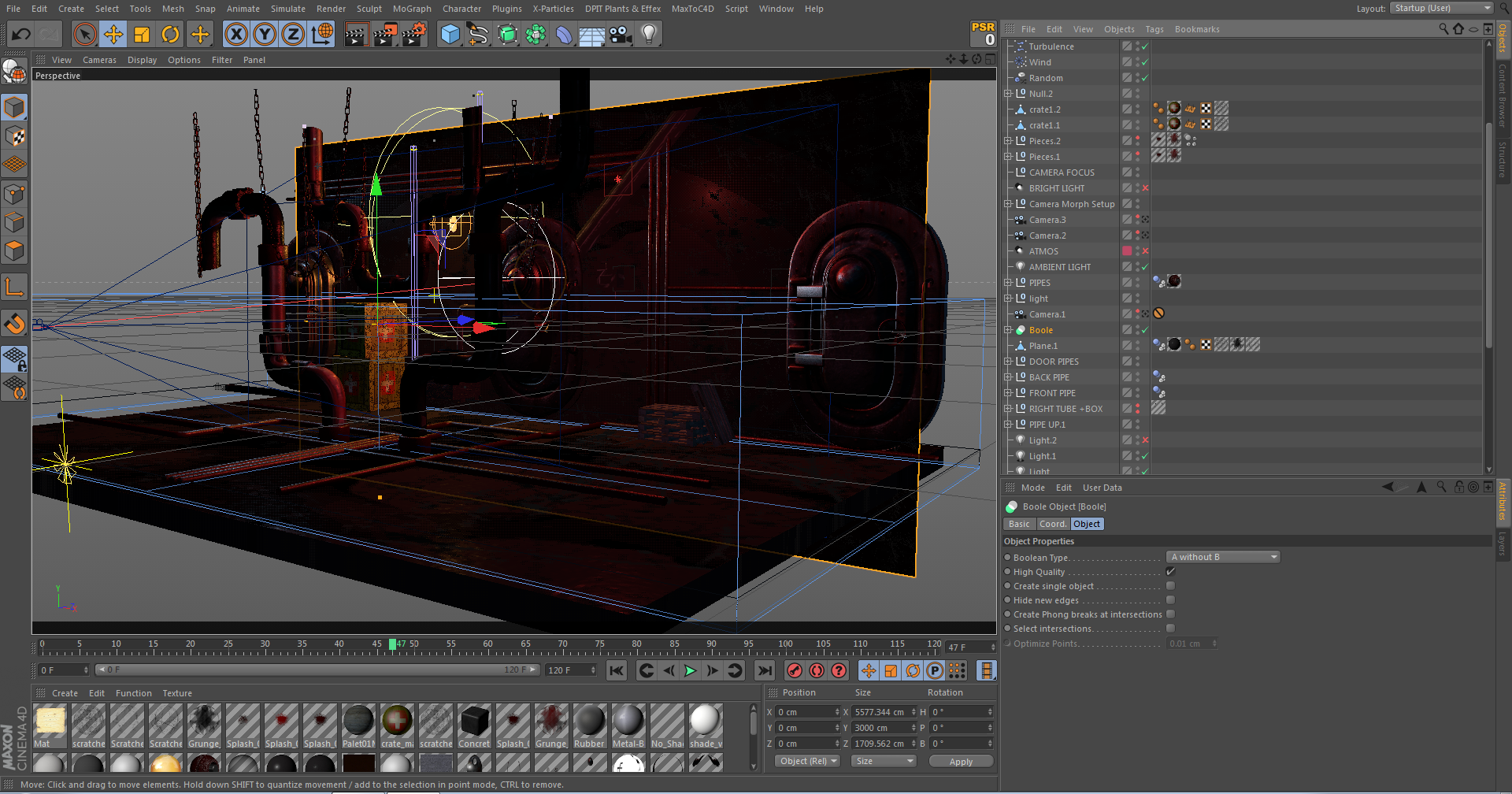Toggle X-axis lock icon
This screenshot has width=1512, height=794.
click(235, 35)
